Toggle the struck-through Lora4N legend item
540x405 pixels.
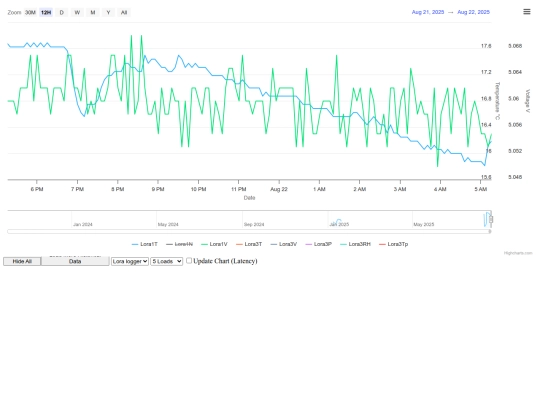pyautogui.click(x=179, y=244)
